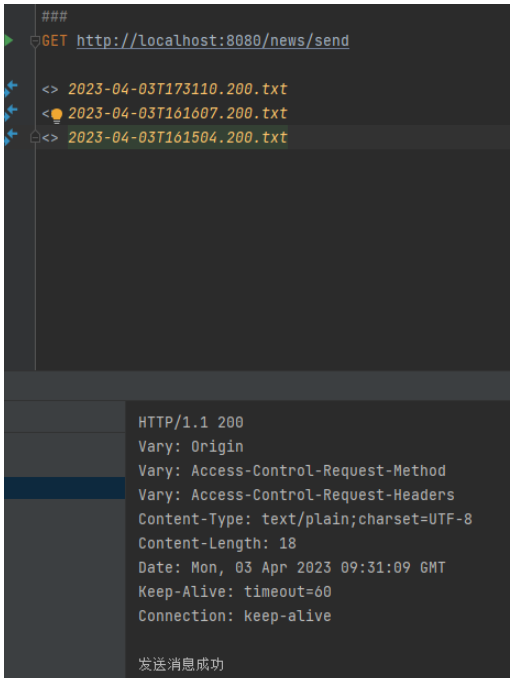The image size is (513, 678).
Task: Click the GET method keyword
Action: (55, 41)
